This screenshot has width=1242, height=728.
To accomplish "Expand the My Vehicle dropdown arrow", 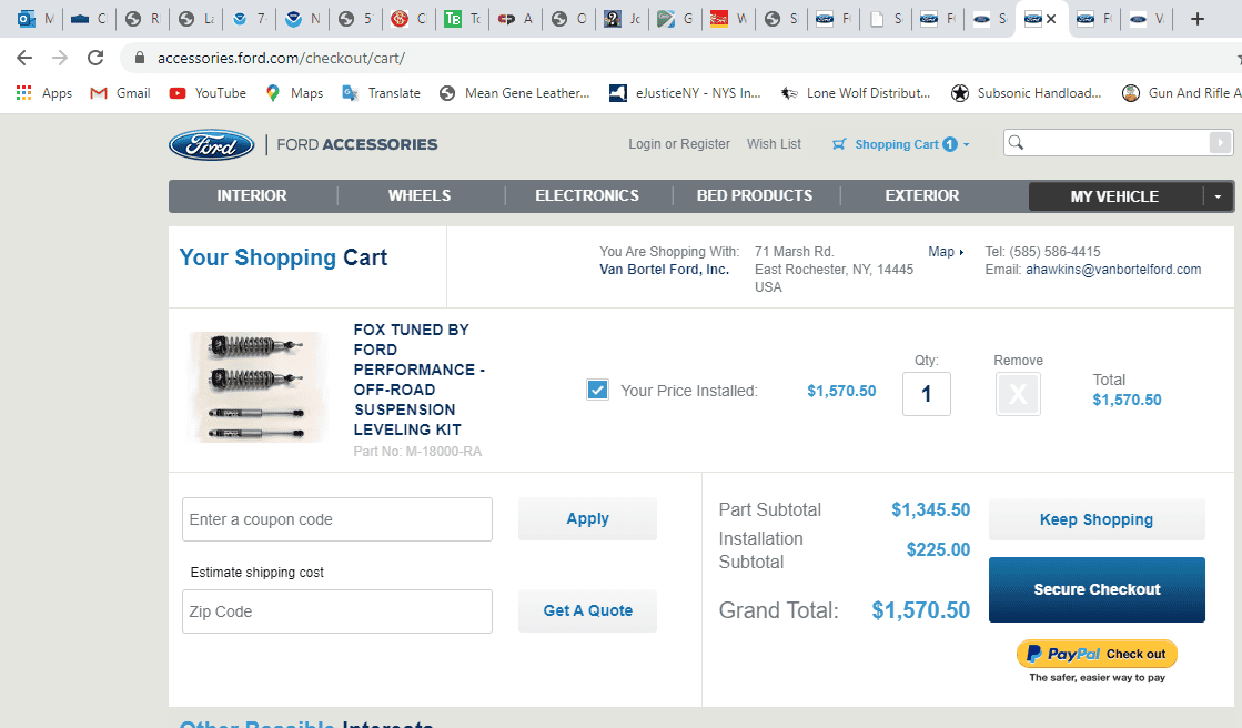I will coord(1218,197).
